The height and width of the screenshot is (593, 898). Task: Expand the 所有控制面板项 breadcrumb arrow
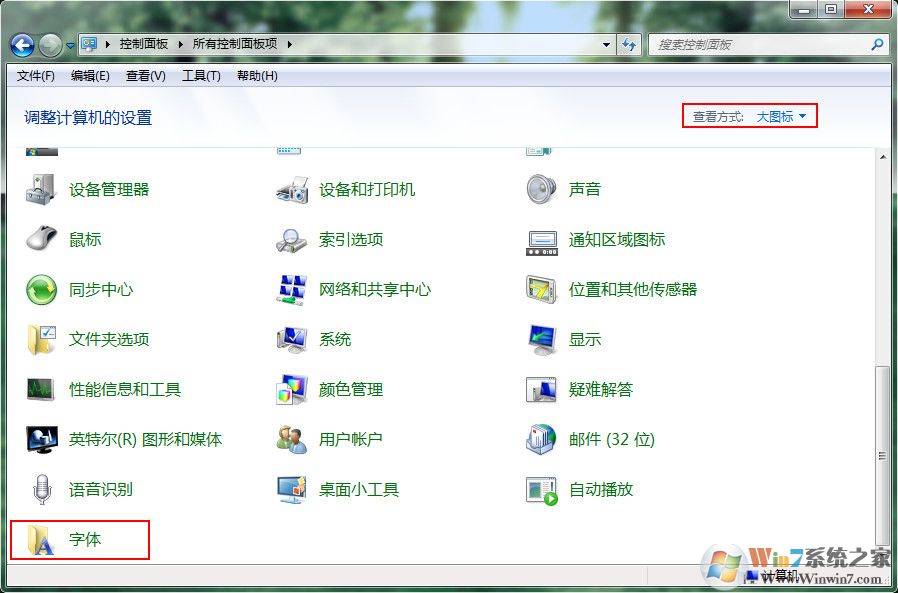point(290,44)
